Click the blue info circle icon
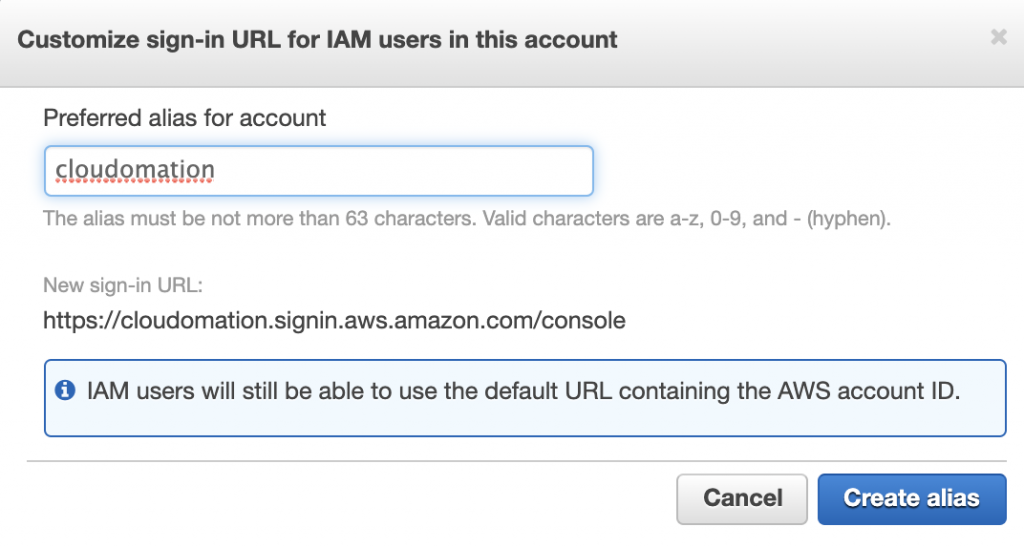The height and width of the screenshot is (548, 1024). (65, 390)
